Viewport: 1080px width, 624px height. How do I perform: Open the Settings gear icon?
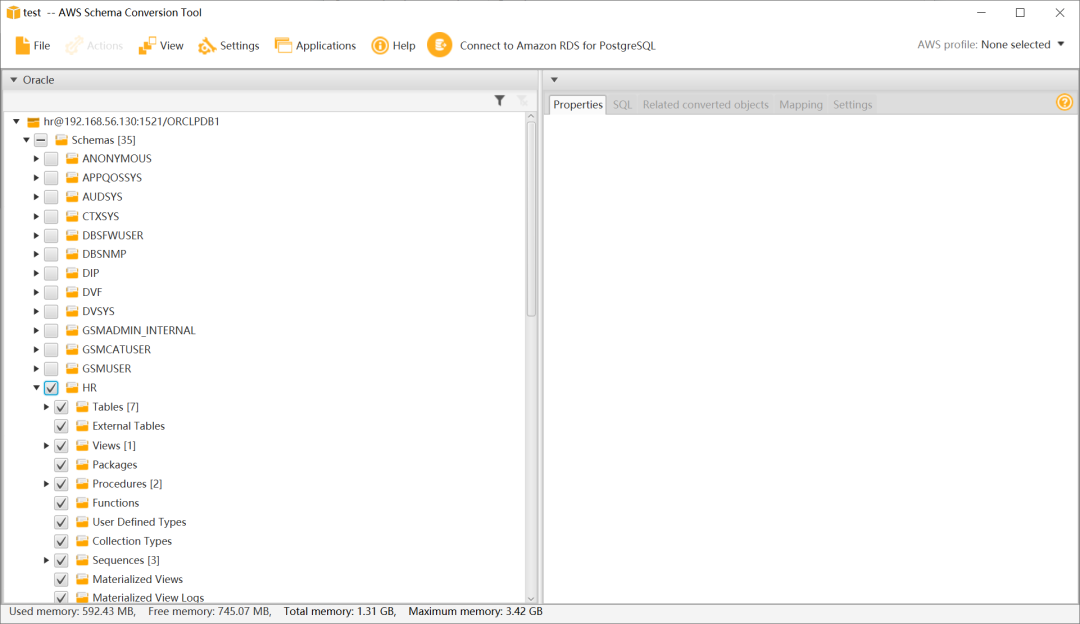tap(207, 46)
